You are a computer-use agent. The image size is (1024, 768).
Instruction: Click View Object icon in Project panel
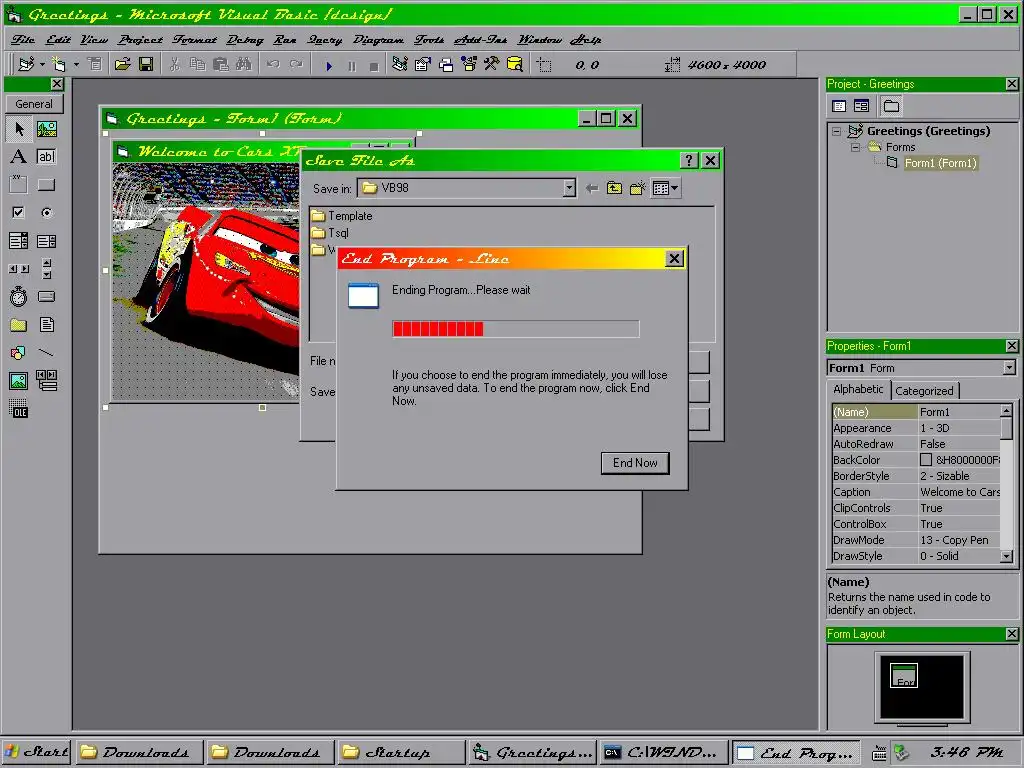point(862,106)
